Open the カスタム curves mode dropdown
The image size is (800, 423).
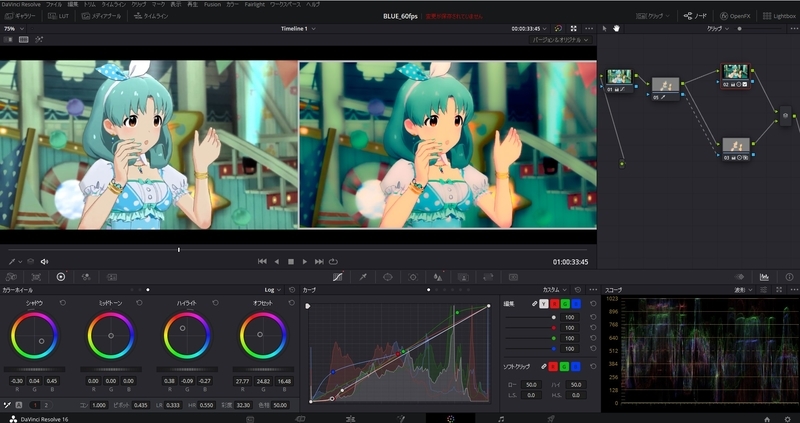[555, 290]
